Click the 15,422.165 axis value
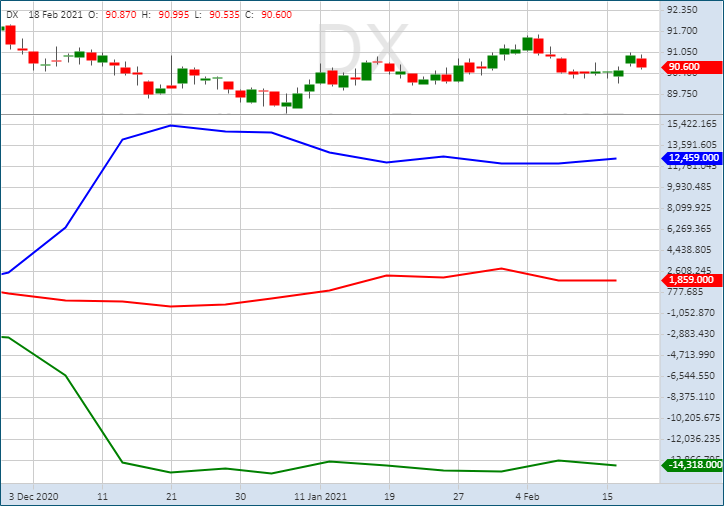 [x=692, y=124]
